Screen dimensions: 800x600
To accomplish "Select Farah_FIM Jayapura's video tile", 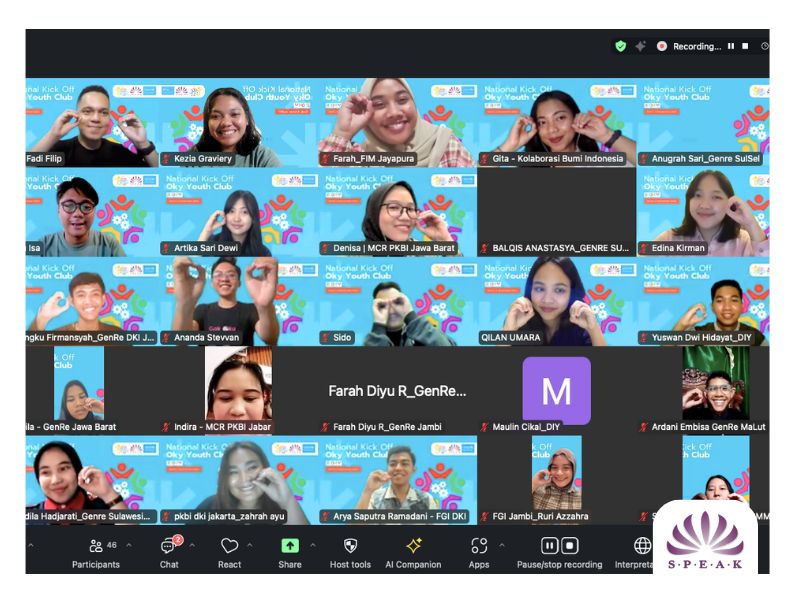I will click(397, 122).
